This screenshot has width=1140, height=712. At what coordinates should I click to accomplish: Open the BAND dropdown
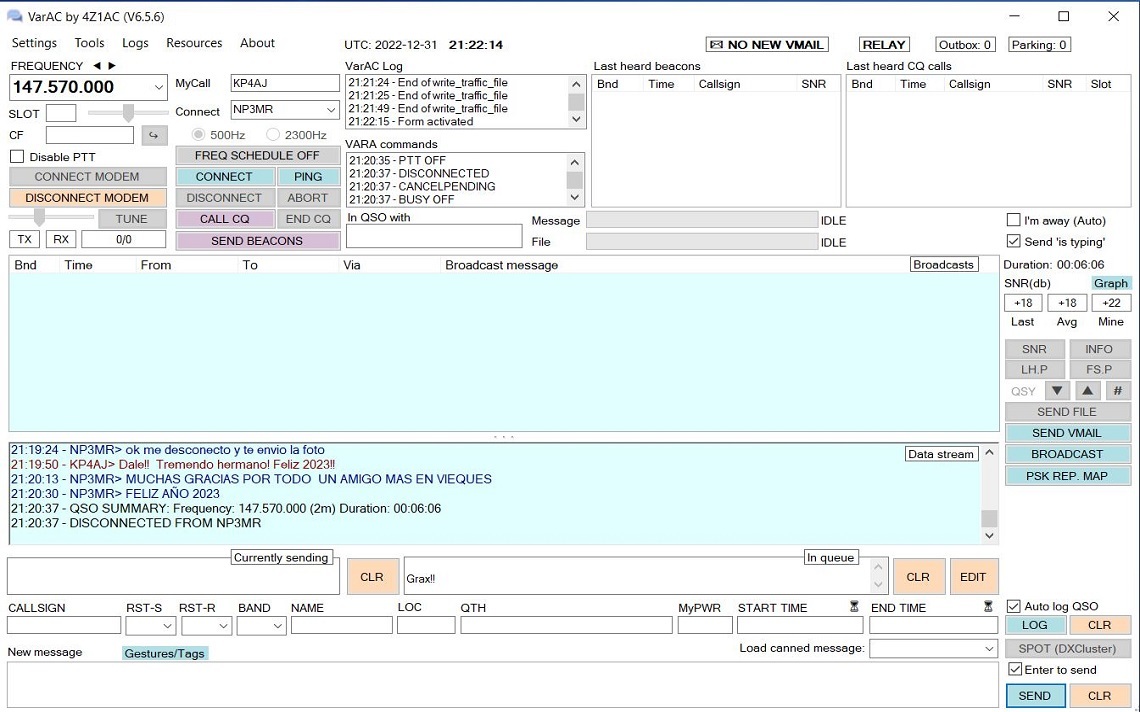(277, 625)
